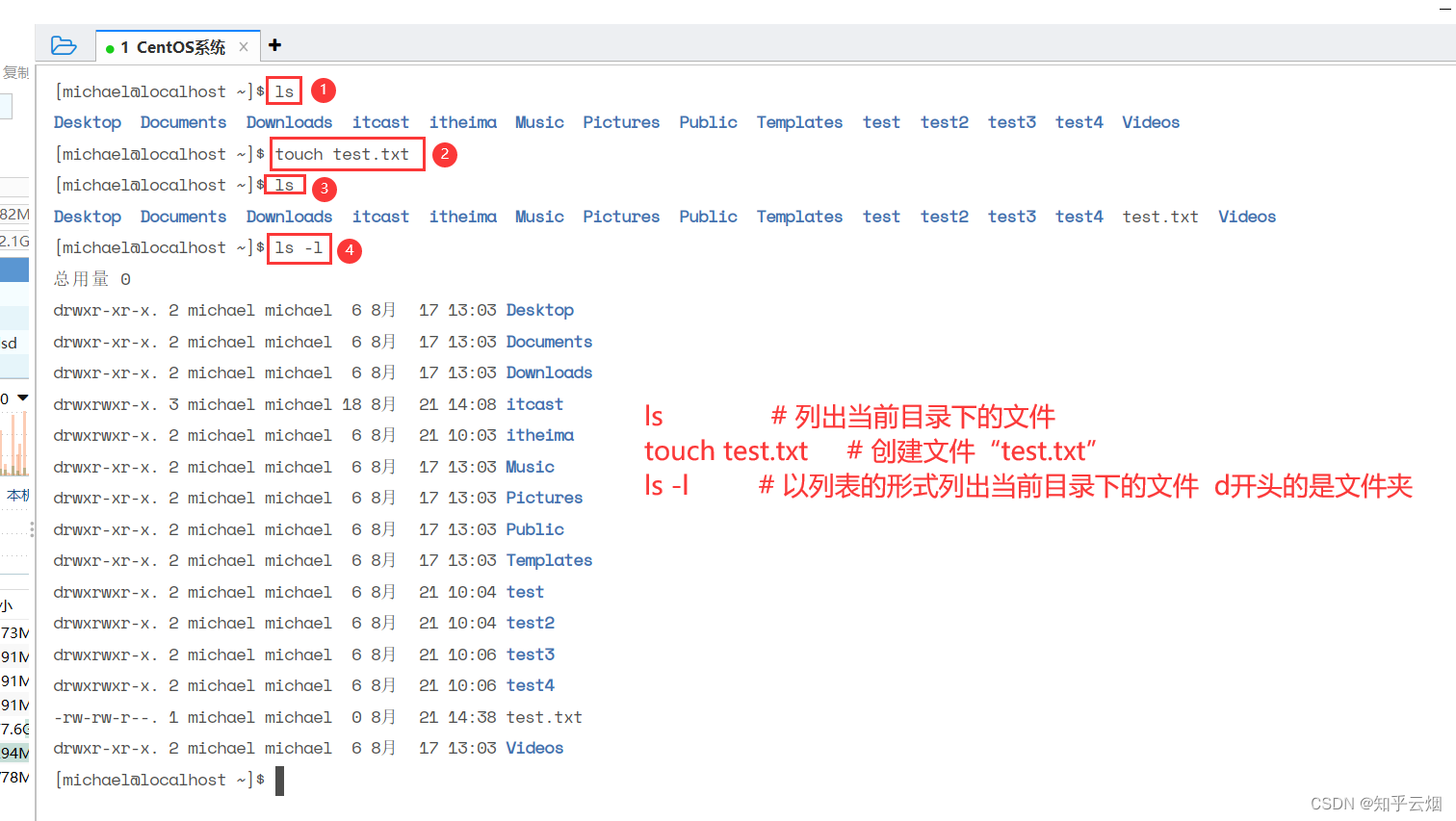
Task: Click Pictures in the ls -l listing
Action: pos(545,498)
